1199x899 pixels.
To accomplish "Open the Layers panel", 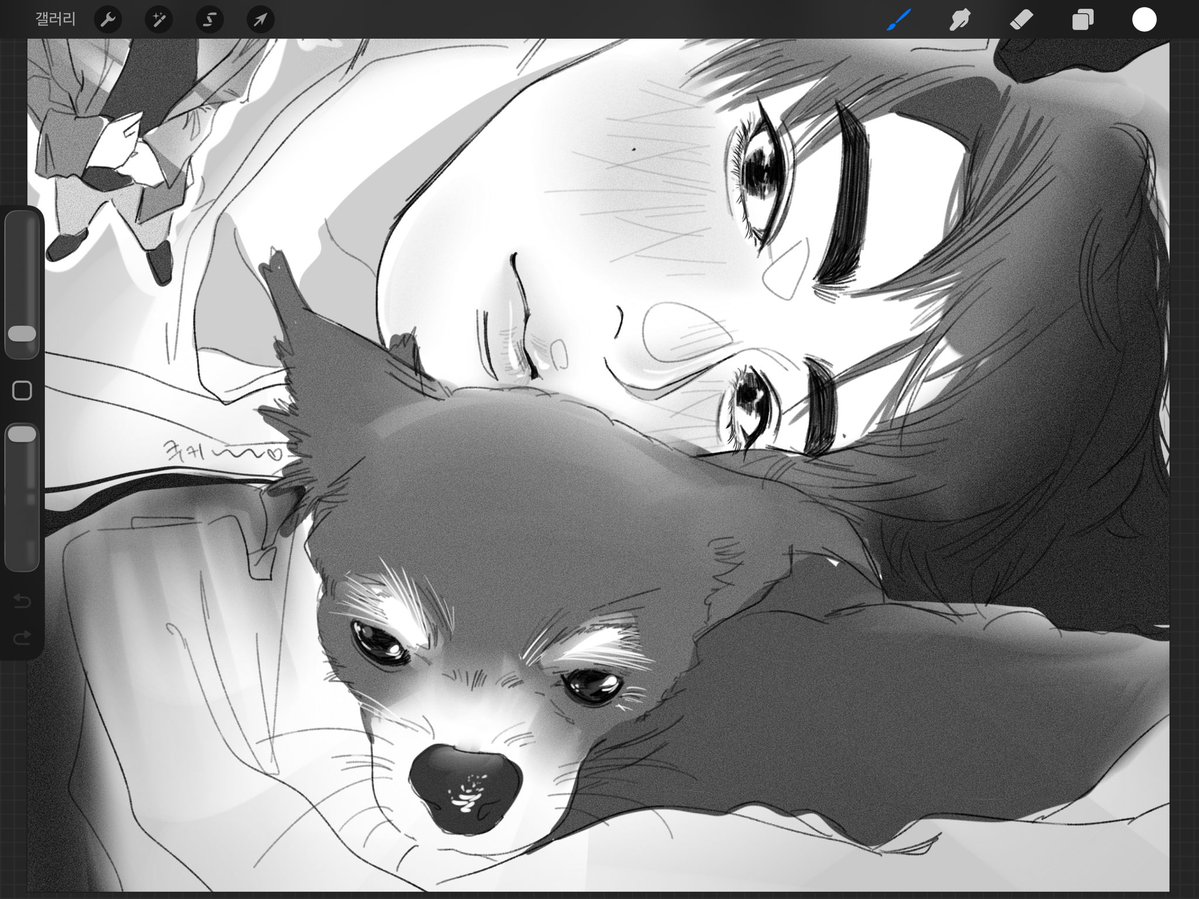I will tap(1083, 19).
